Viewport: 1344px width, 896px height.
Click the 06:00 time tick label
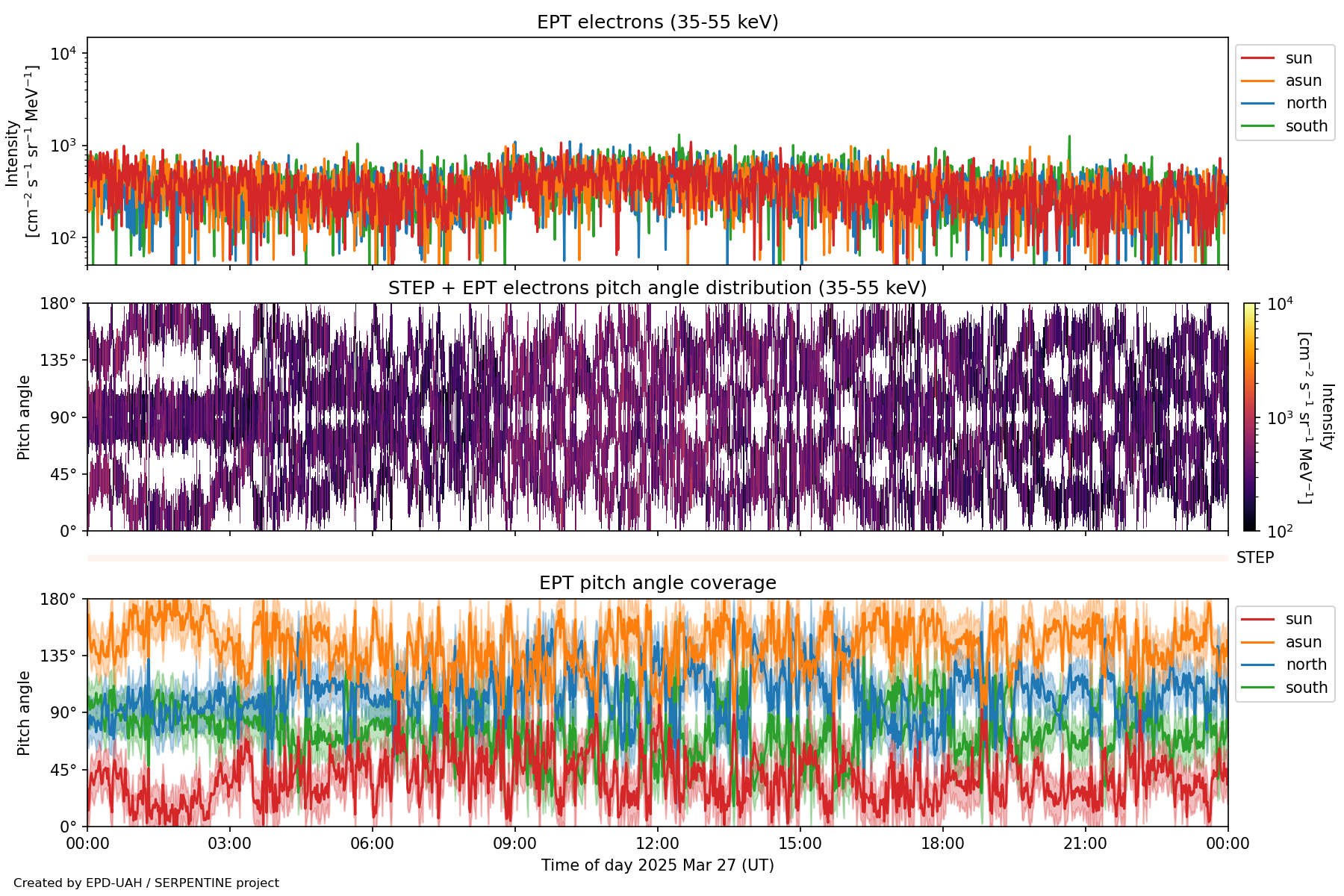372,844
